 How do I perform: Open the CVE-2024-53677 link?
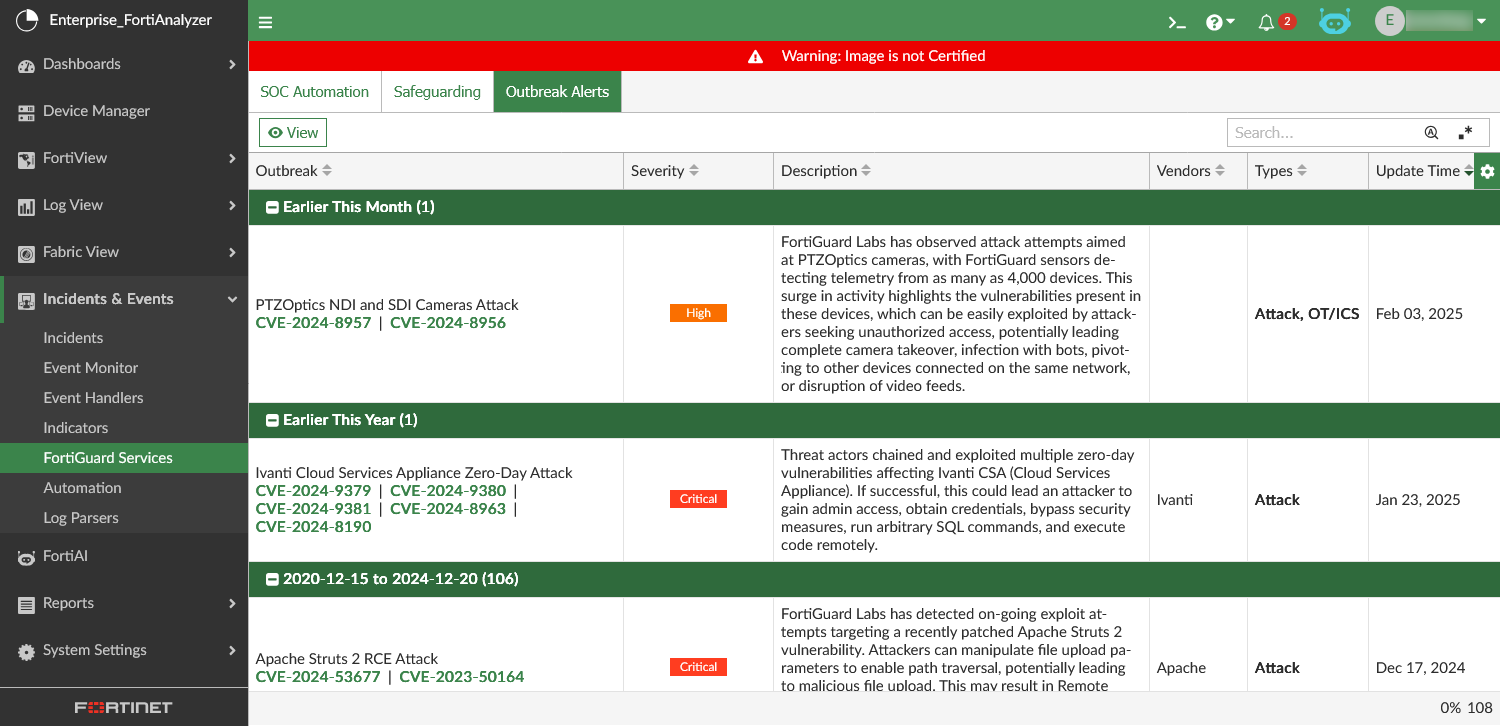point(318,677)
